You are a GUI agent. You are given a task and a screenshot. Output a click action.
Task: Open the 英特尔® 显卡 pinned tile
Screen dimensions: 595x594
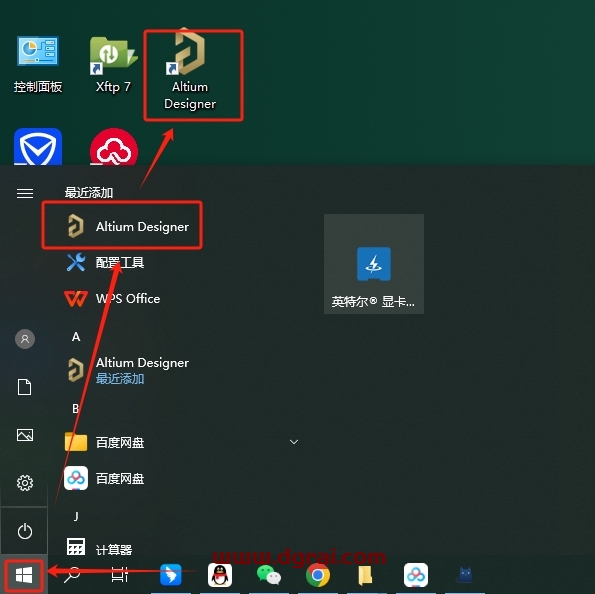pos(374,264)
